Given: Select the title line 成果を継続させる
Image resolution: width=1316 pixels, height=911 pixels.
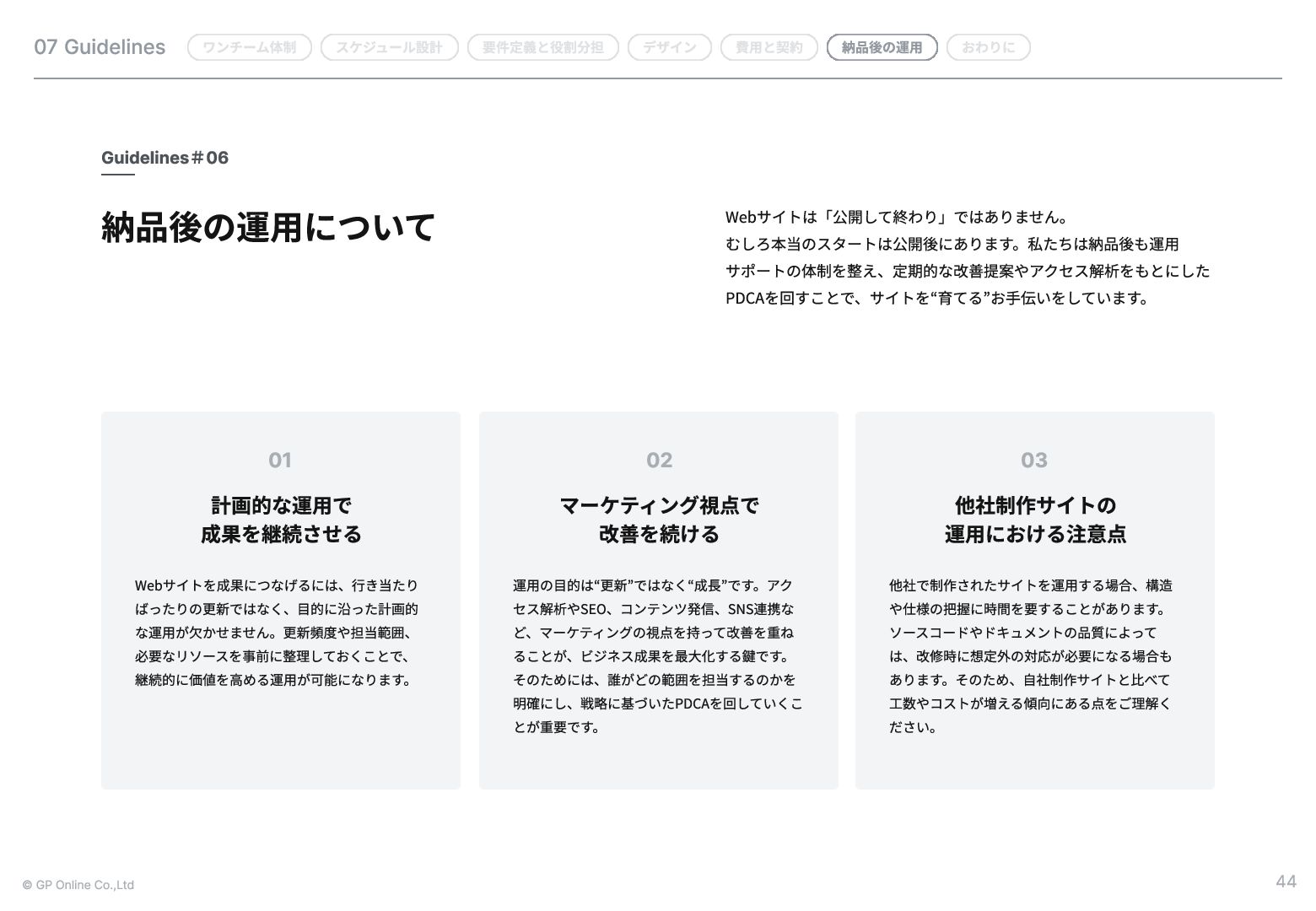Looking at the screenshot, I should [281, 534].
